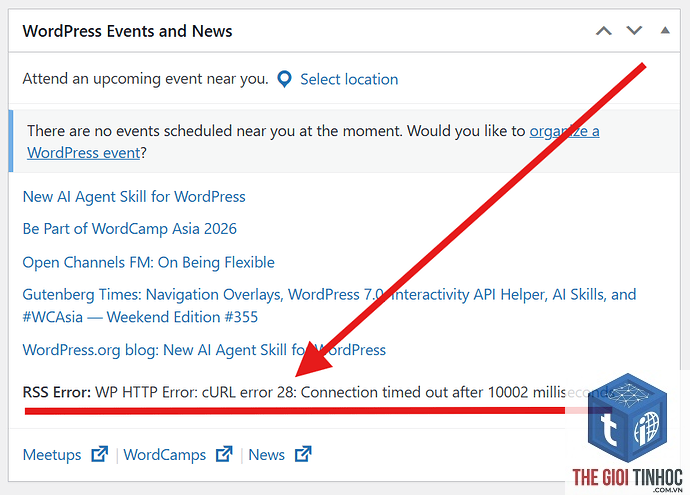690x495 pixels.
Task: Open WordPress.org blog: New AI Agent Skill
Action: click(204, 350)
